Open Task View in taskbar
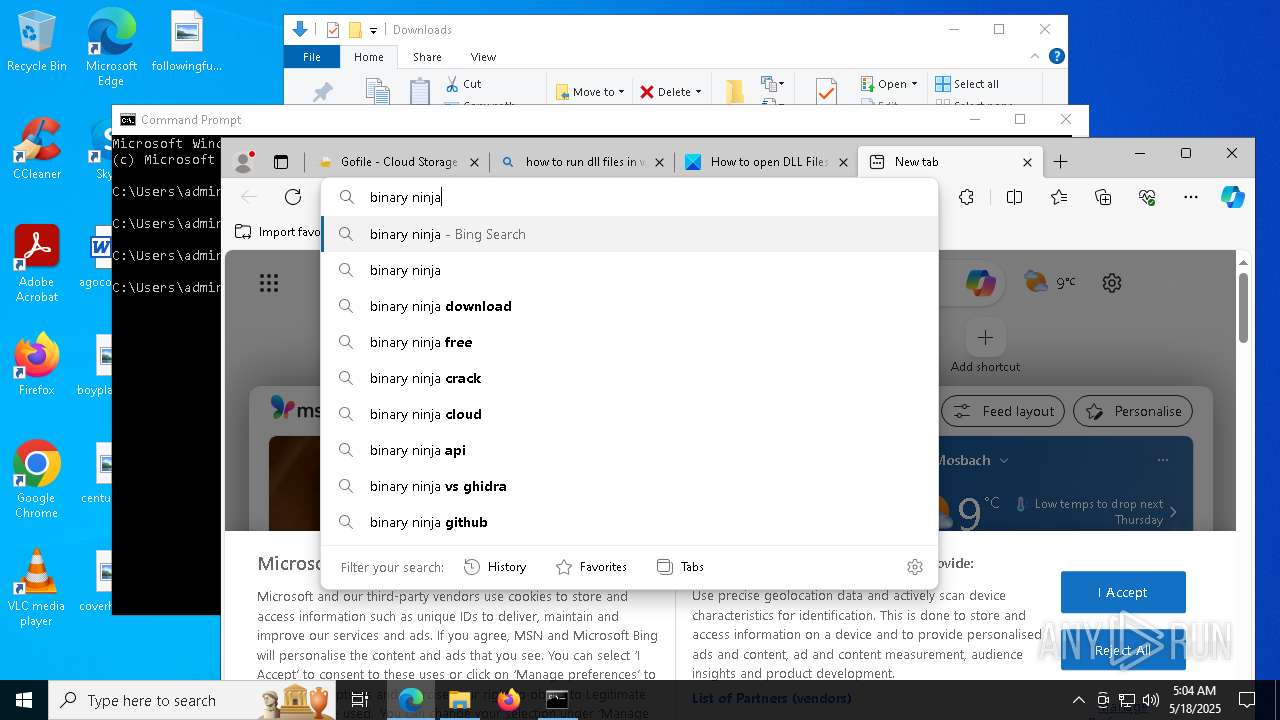 (x=360, y=700)
